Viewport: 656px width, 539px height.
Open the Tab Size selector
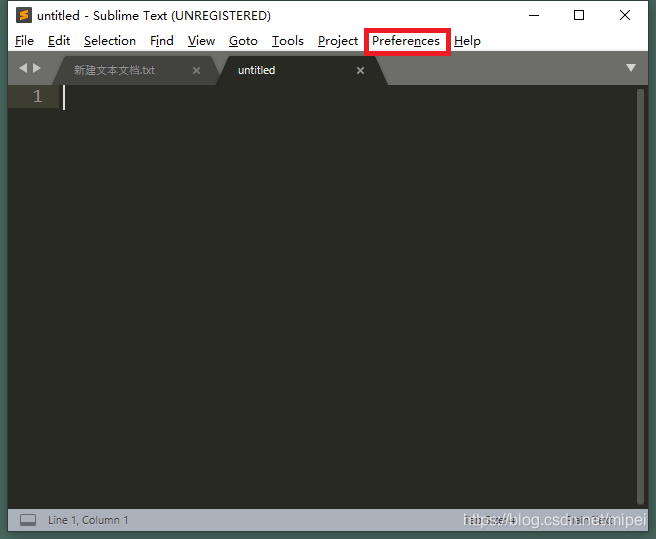point(490,520)
